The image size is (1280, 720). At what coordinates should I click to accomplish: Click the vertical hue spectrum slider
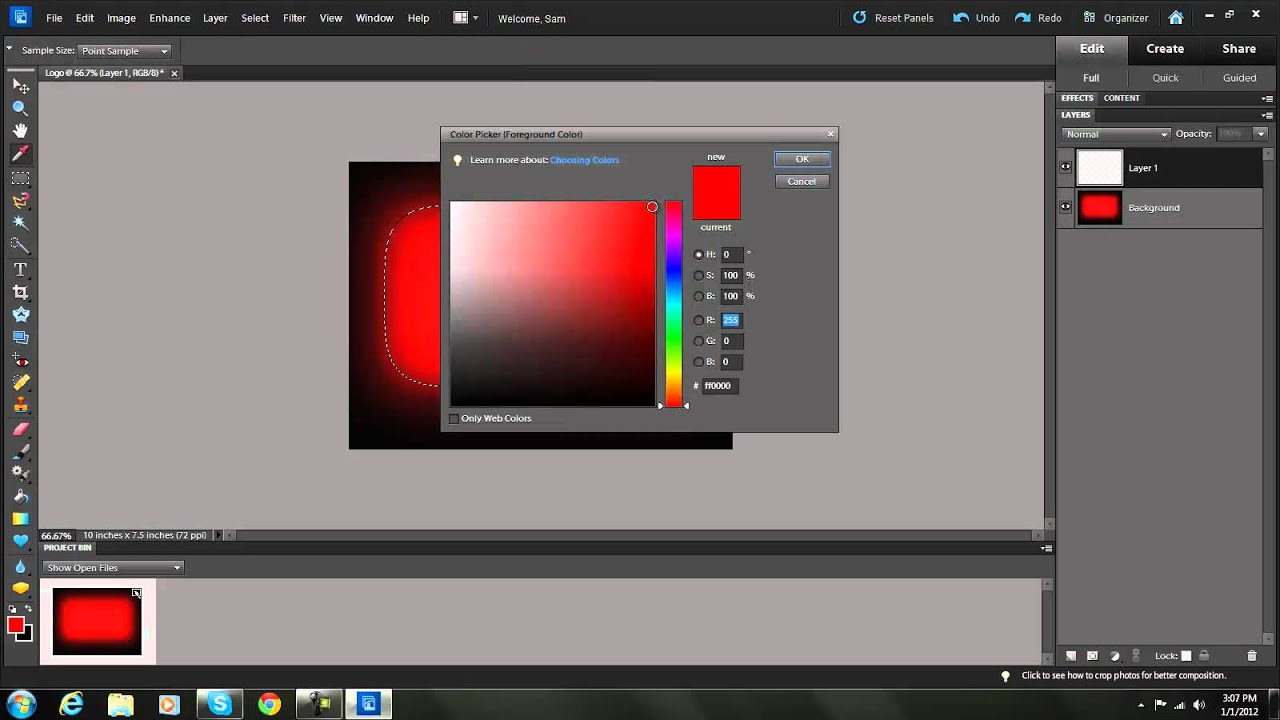click(674, 304)
